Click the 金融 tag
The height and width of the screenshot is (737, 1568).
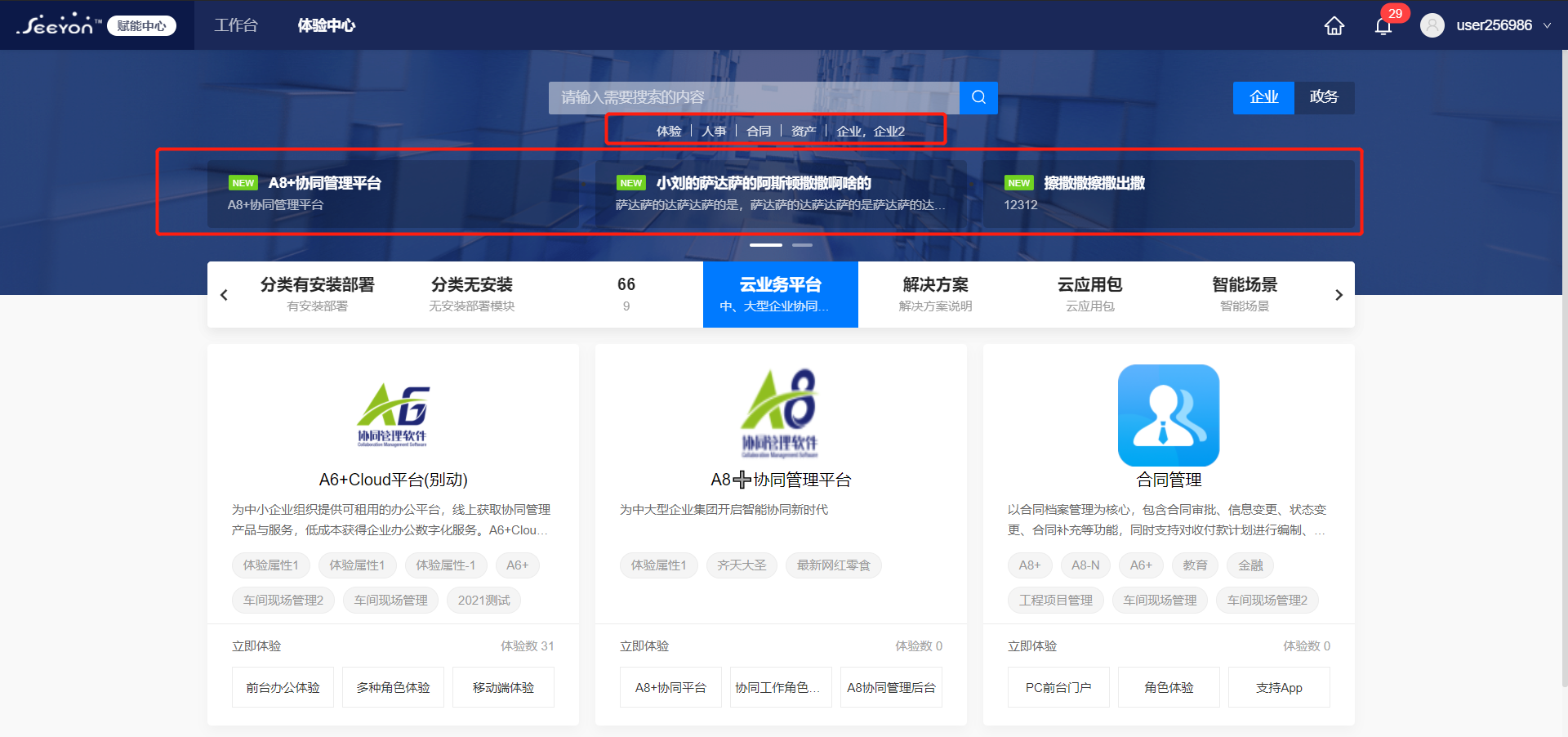click(x=1250, y=565)
